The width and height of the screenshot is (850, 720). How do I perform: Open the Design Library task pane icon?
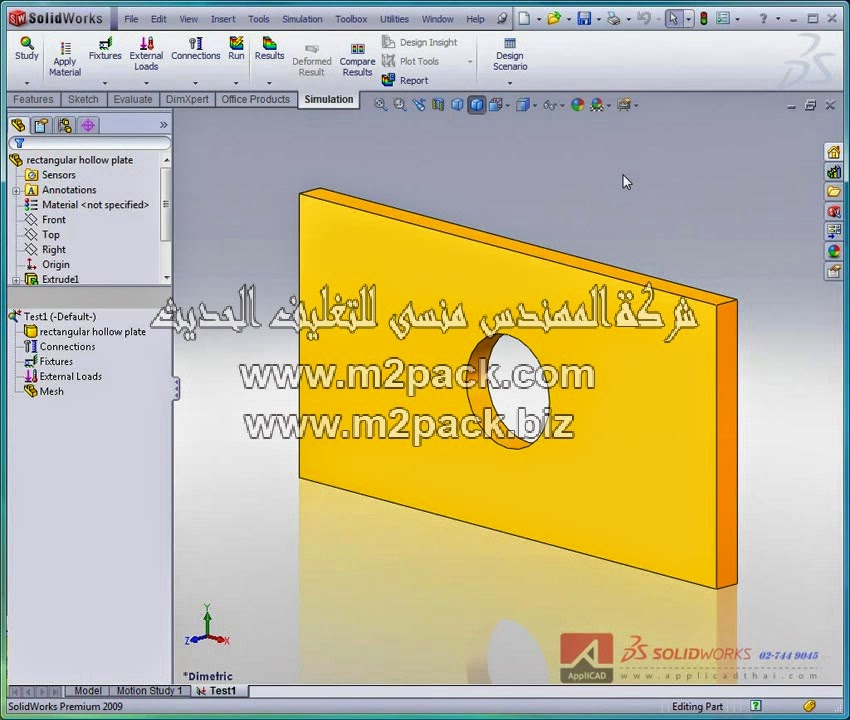[834, 173]
